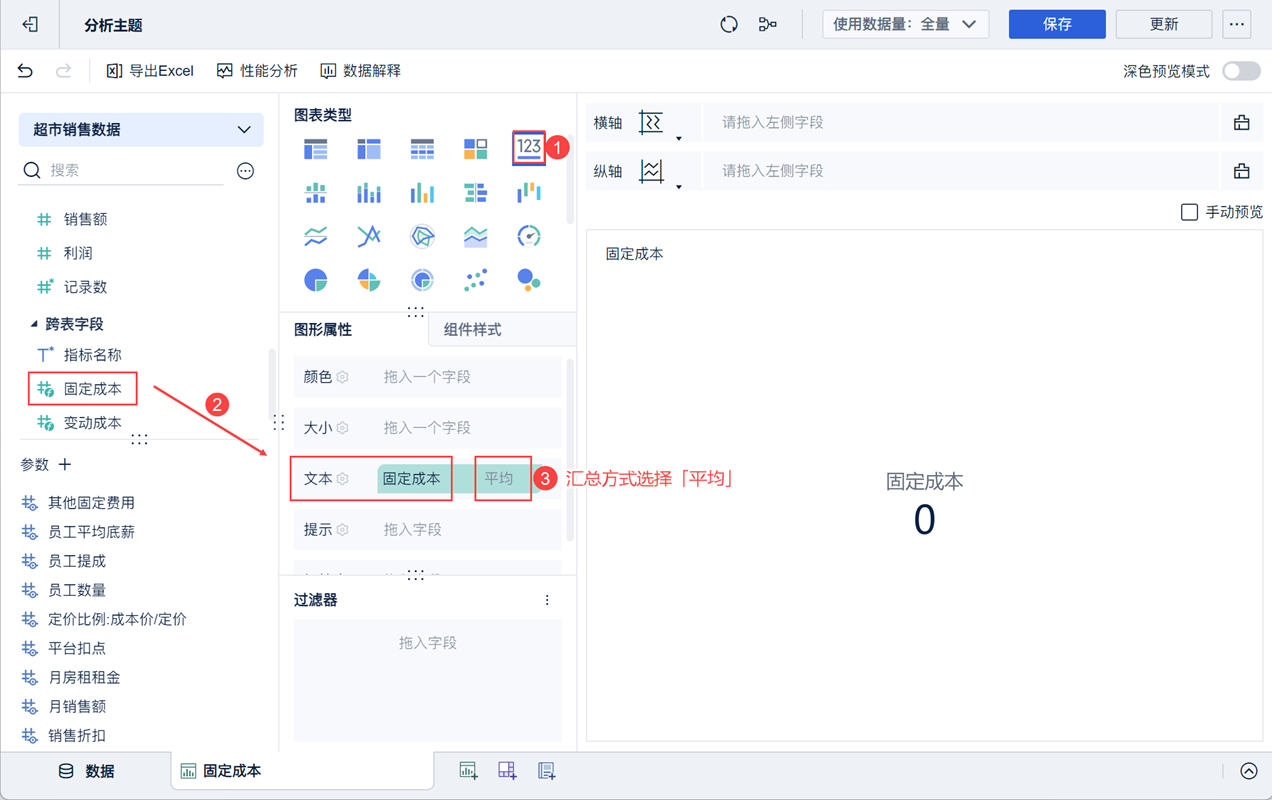Open the 数据 tab at bottom

coord(86,771)
